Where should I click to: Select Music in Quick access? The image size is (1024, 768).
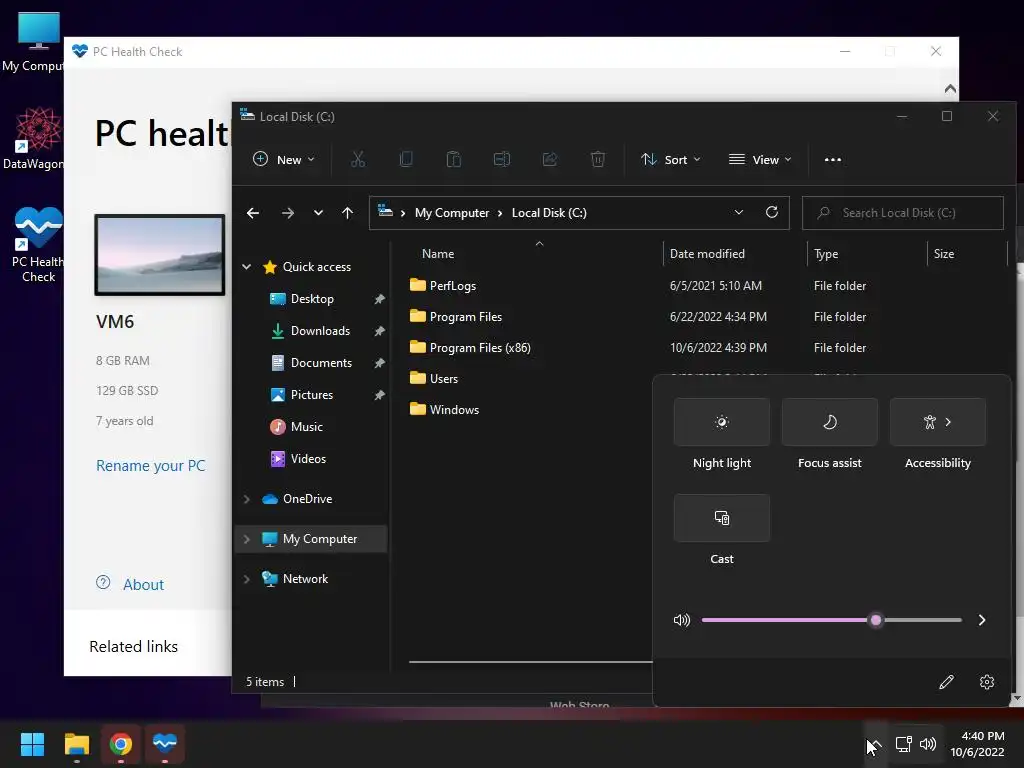(x=306, y=426)
